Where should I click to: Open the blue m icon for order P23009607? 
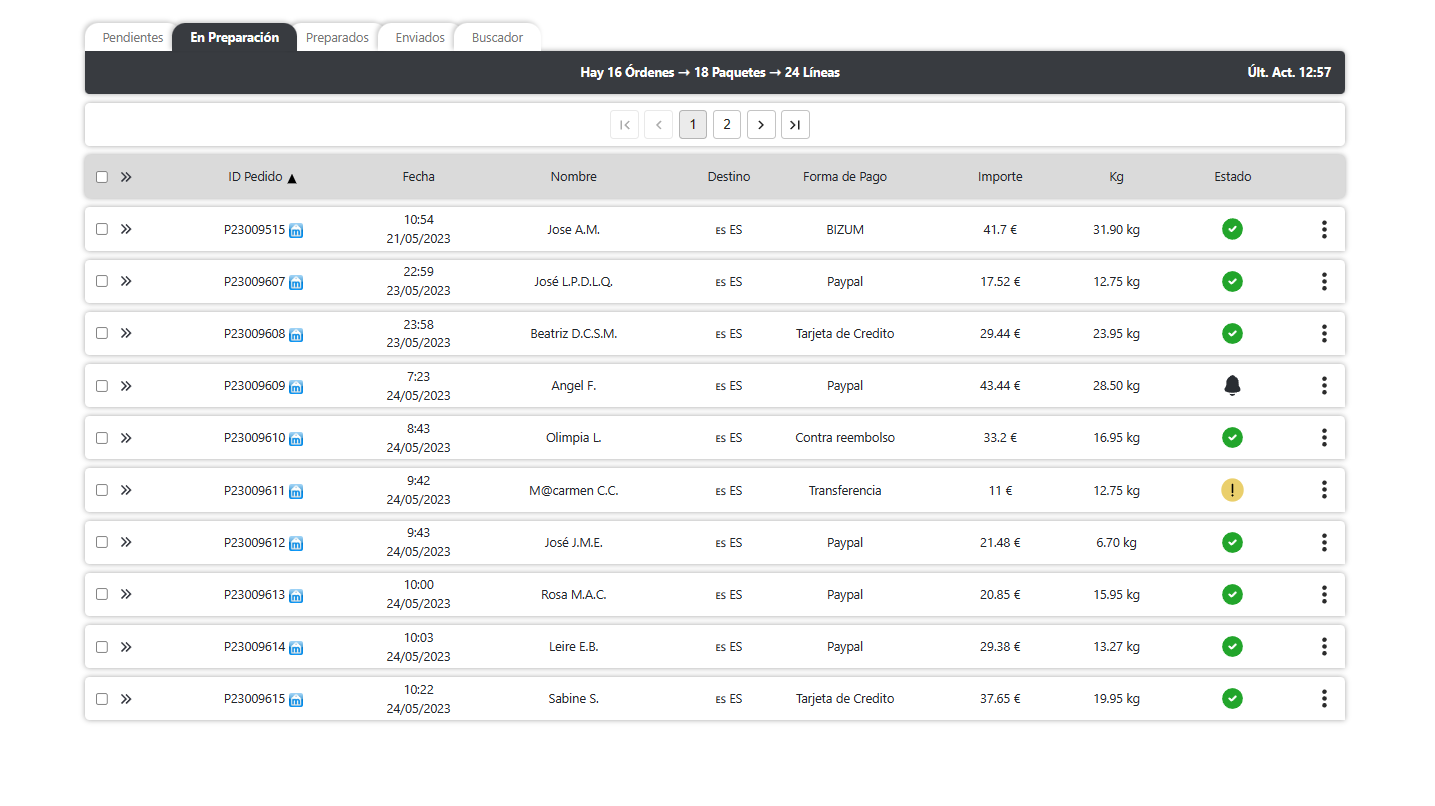pyautogui.click(x=296, y=283)
